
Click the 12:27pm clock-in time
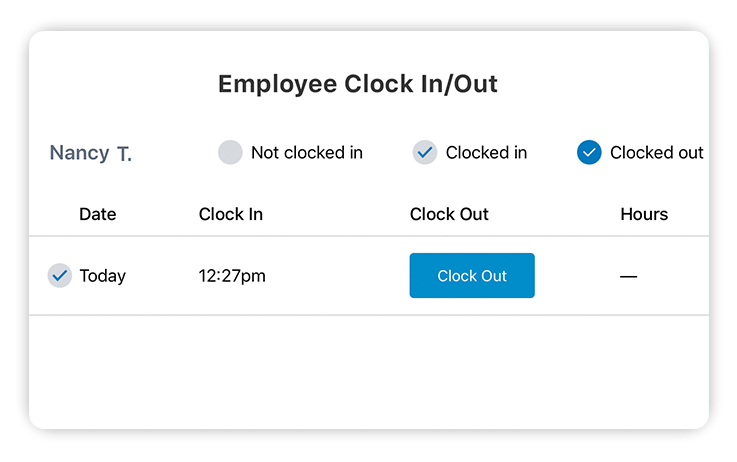(232, 276)
